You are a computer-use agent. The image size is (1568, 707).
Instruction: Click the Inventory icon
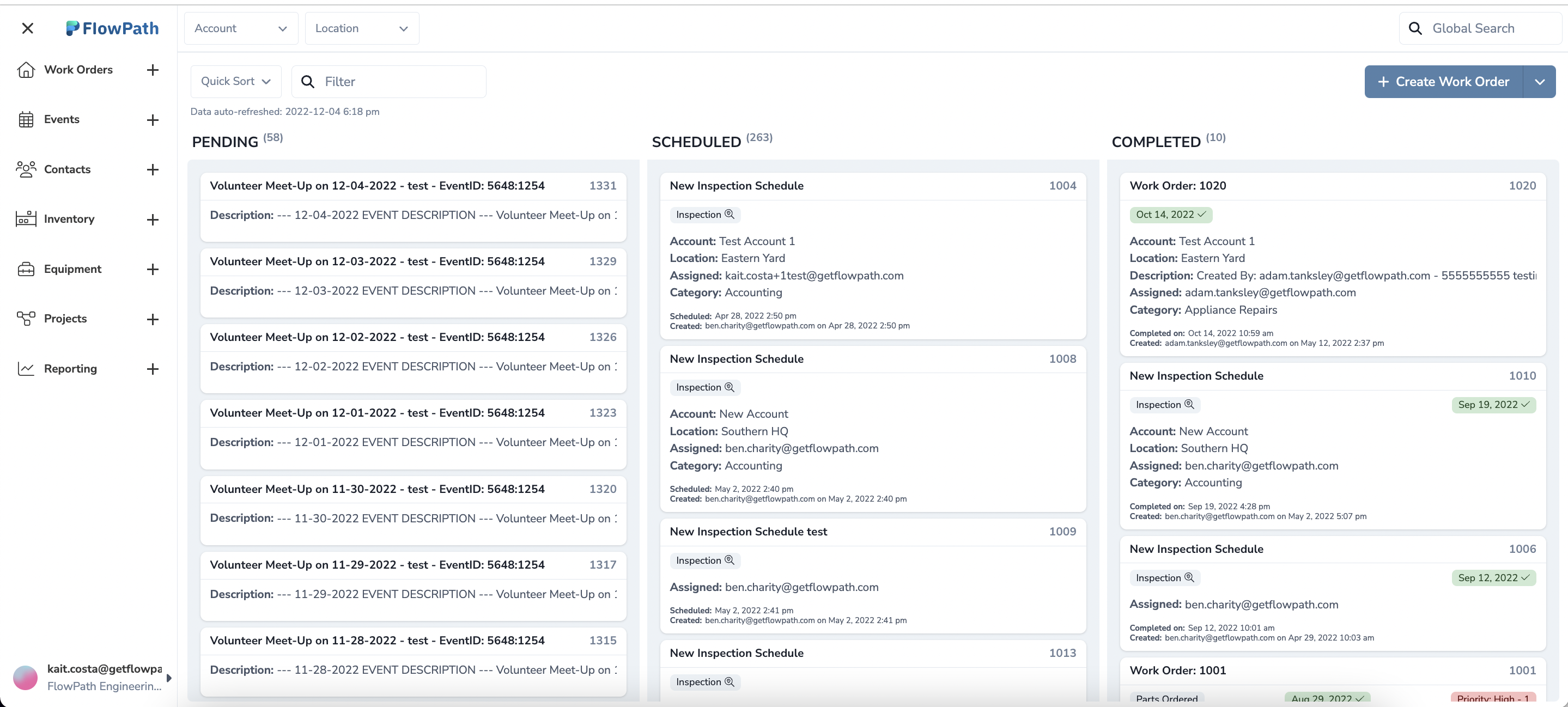[26, 218]
